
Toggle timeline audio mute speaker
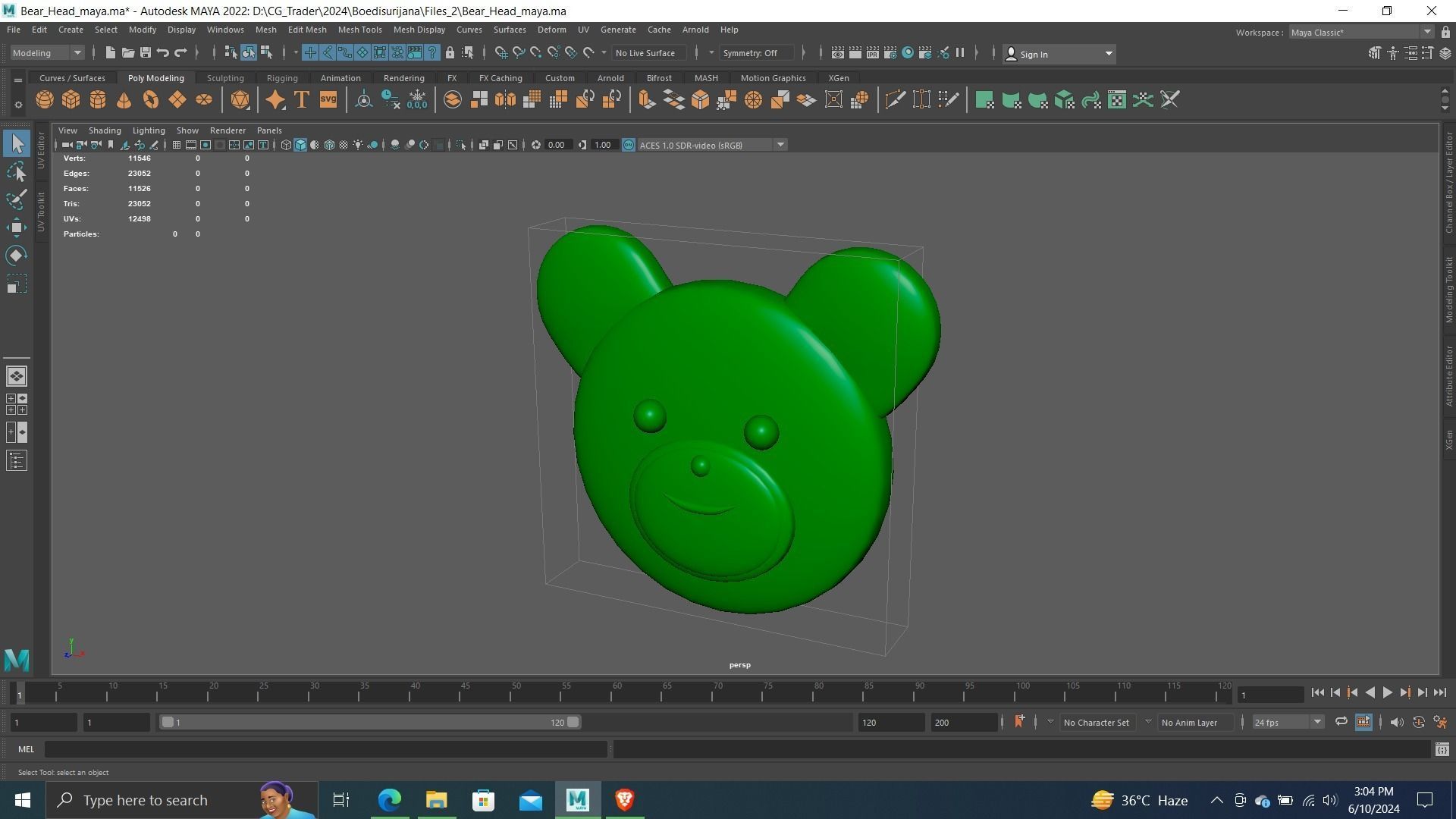pyautogui.click(x=1397, y=723)
